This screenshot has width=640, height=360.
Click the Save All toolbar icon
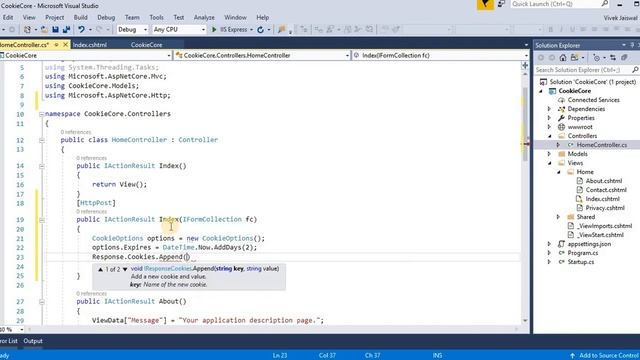tap(66, 29)
